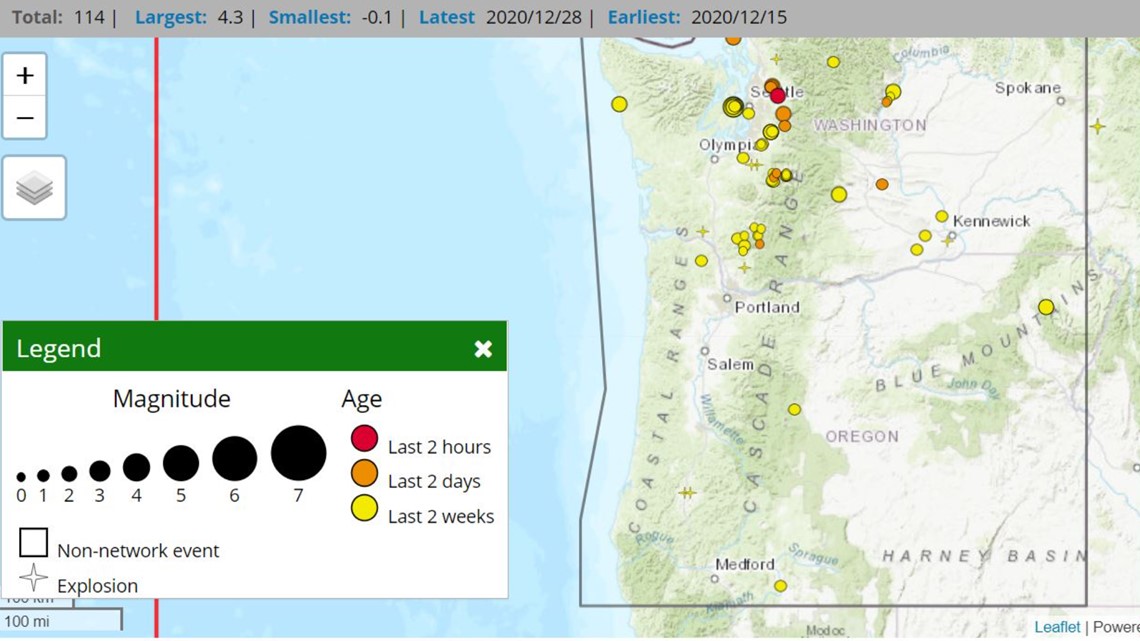Click the zoom out (−) control
Viewport: 1140px width, 641px height.
pos(25,116)
